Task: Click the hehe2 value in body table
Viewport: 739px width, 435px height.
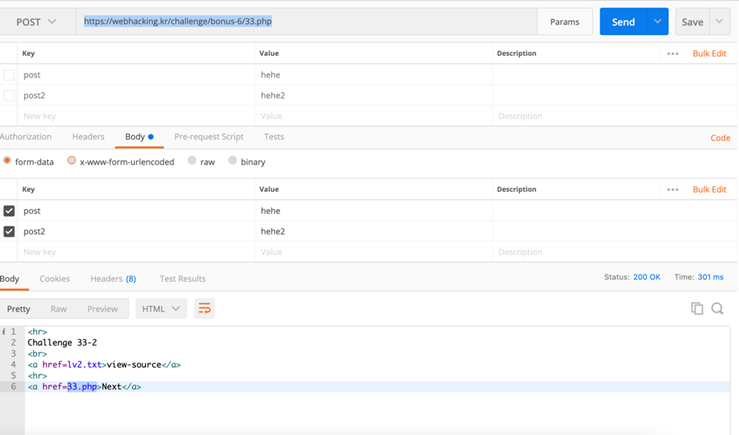Action: 273,231
